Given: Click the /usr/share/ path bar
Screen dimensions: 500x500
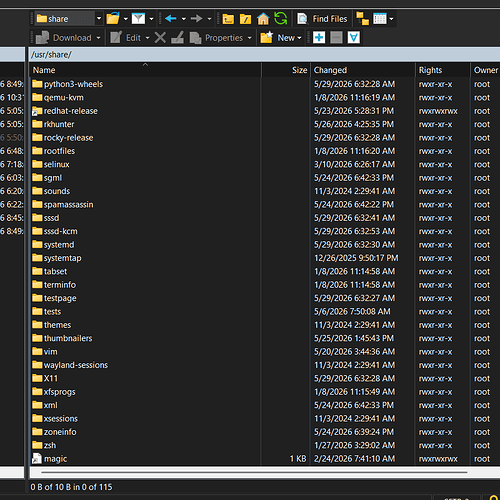Looking at the screenshot, I should [265, 54].
